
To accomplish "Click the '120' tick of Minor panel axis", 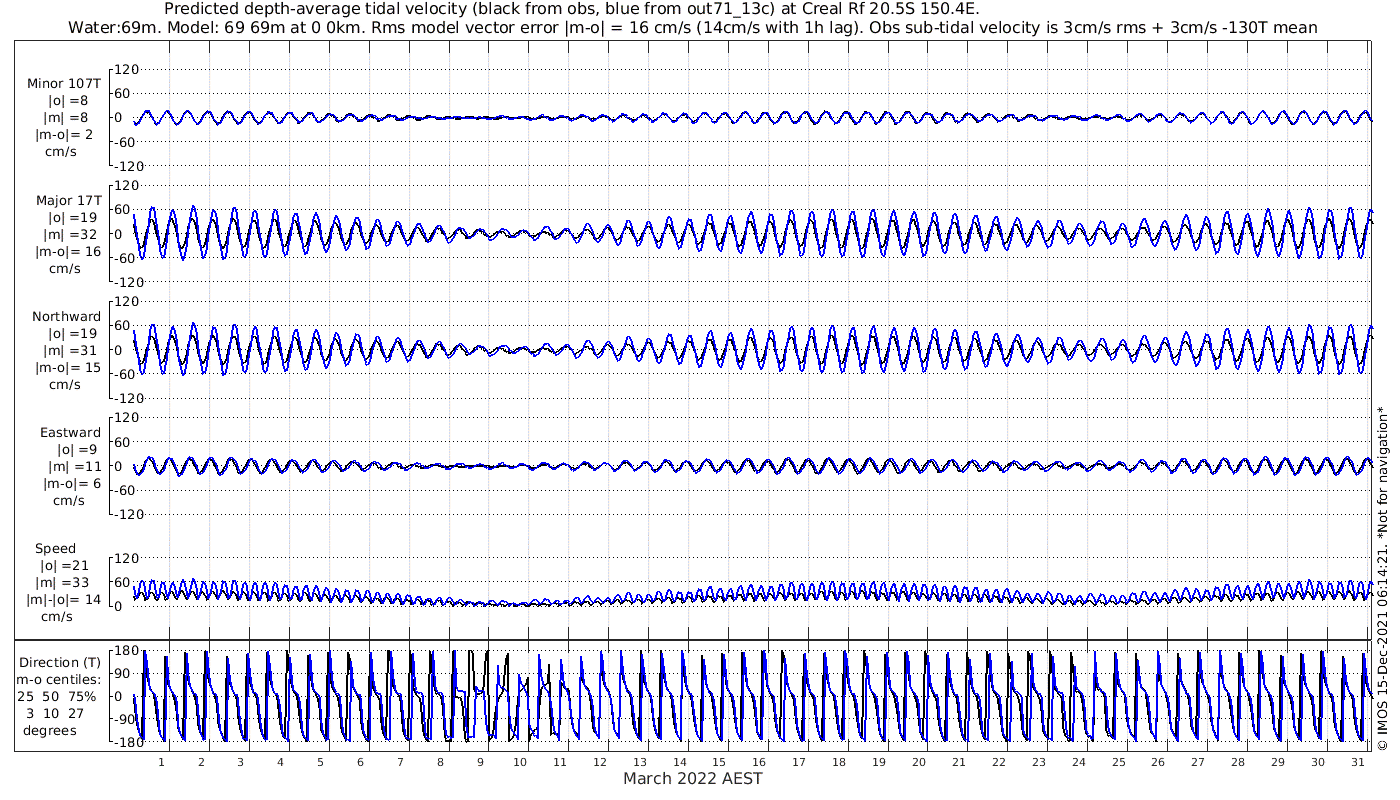I will click(x=126, y=70).
